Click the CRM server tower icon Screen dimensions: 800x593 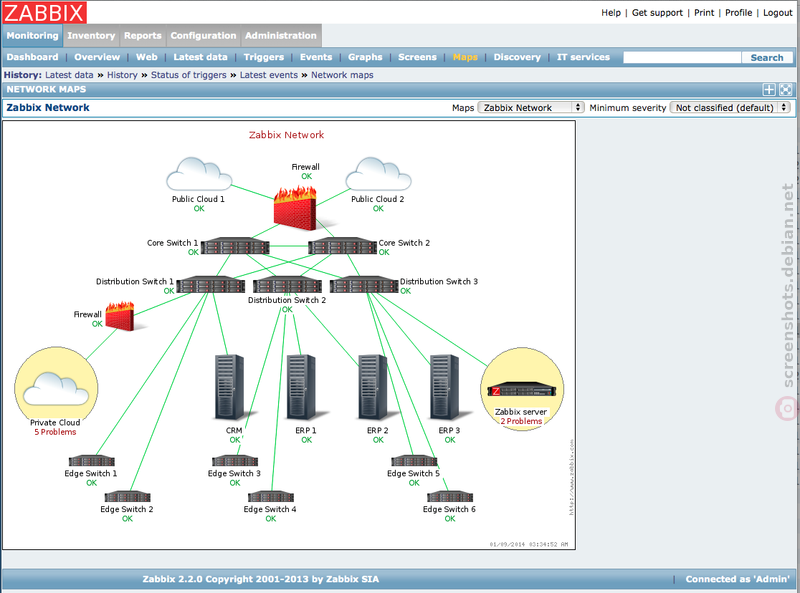(x=229, y=388)
